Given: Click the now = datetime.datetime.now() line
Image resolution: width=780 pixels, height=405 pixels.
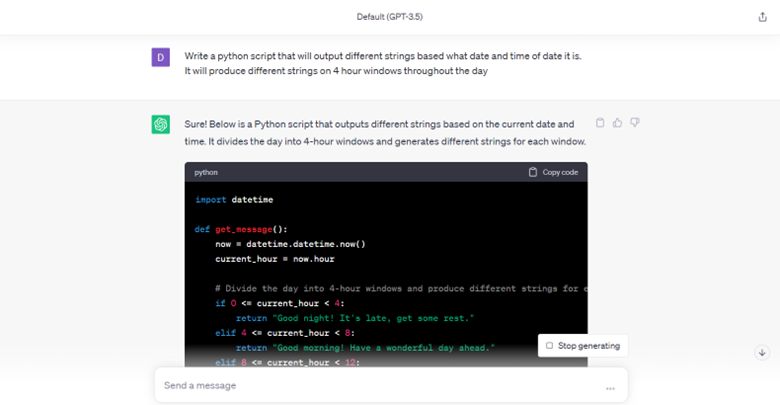Looking at the screenshot, I should tap(290, 244).
